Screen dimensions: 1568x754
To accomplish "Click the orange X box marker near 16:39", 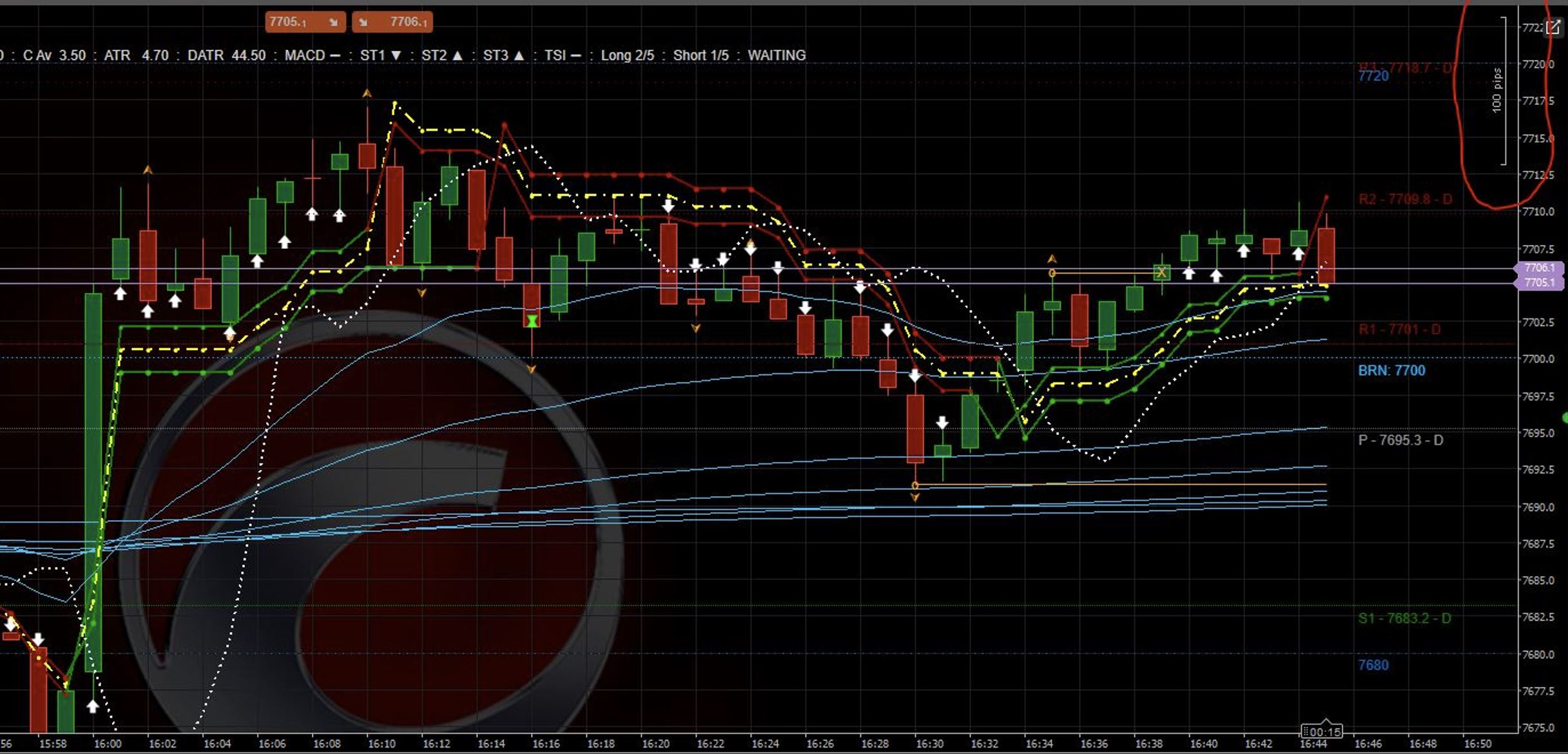I will click(x=1161, y=273).
